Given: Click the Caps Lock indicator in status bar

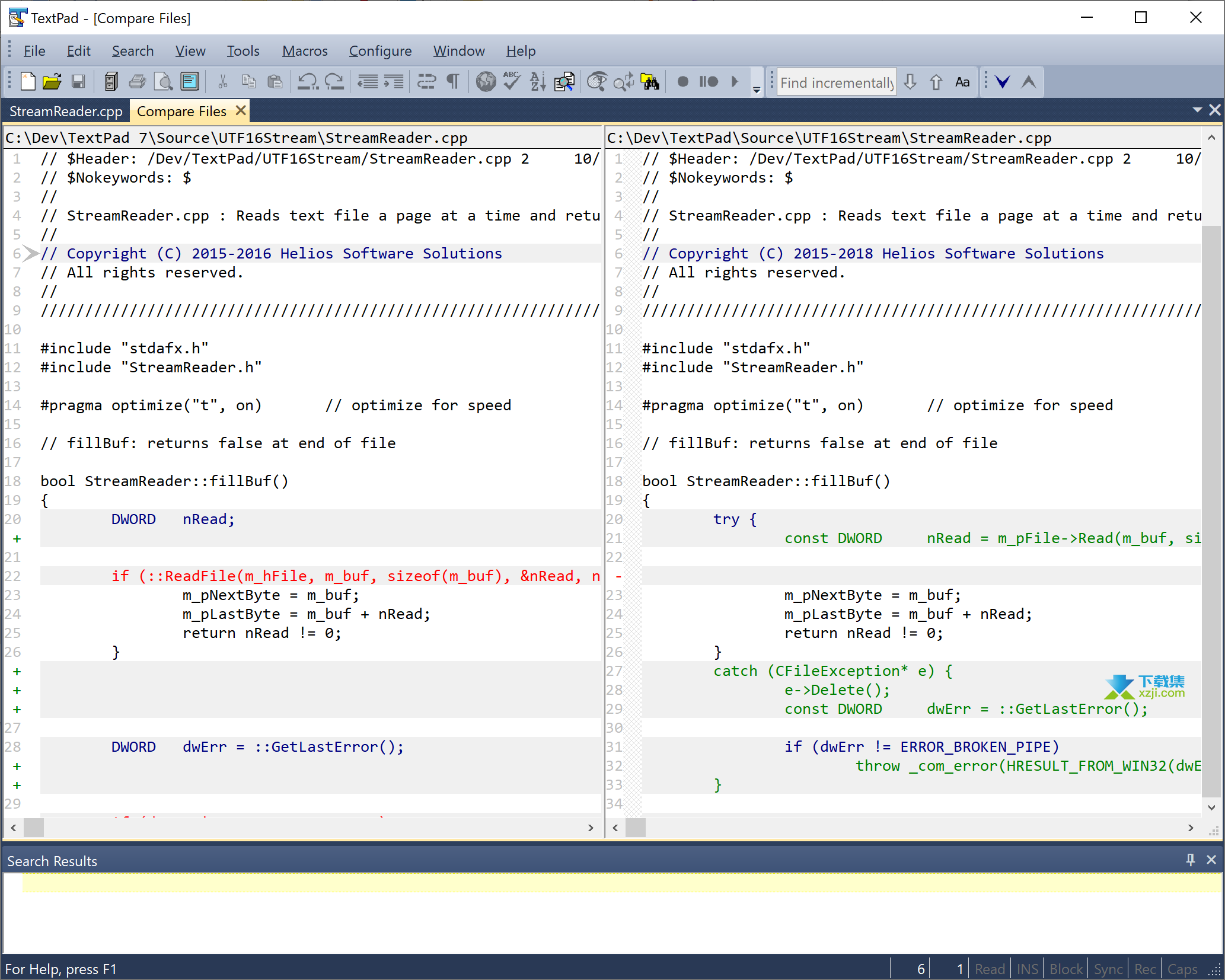Looking at the screenshot, I should click(1192, 968).
